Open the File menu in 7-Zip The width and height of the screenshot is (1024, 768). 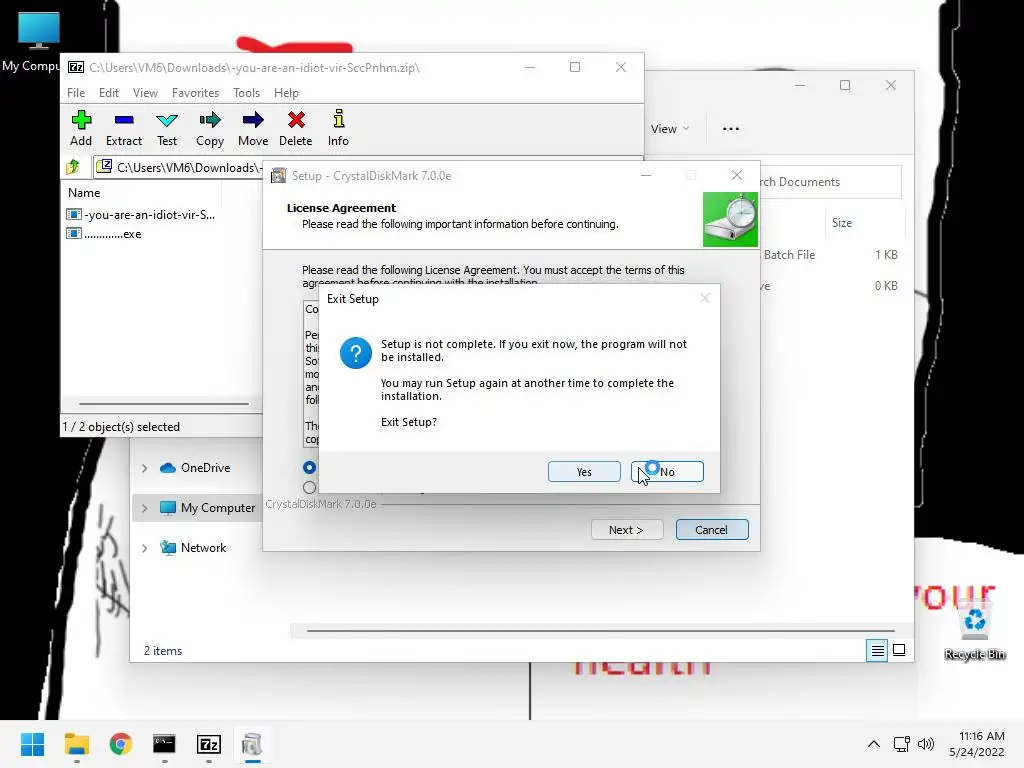[76, 93]
